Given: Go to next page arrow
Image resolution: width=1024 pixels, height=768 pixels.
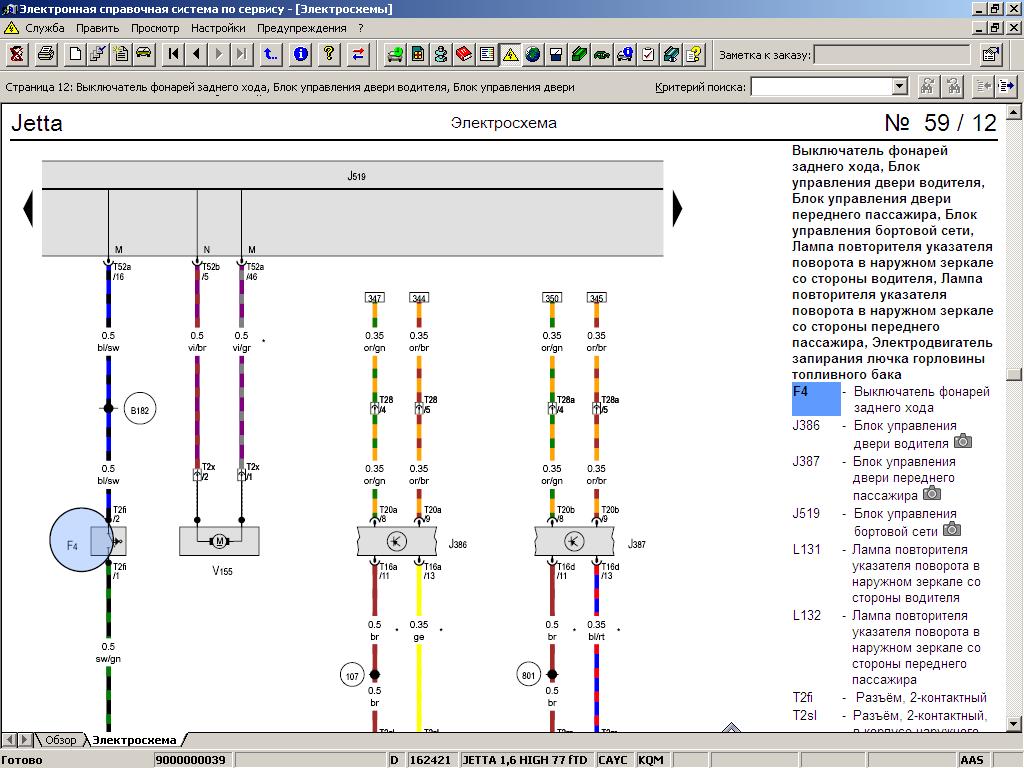Looking at the screenshot, I should click(x=219, y=54).
